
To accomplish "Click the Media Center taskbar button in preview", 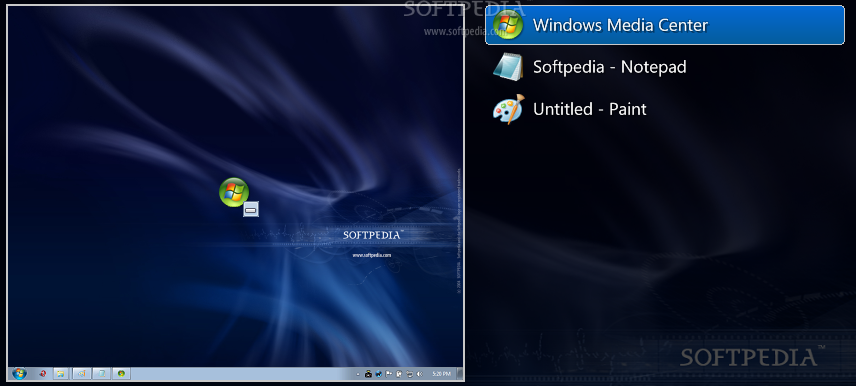I will [121, 374].
